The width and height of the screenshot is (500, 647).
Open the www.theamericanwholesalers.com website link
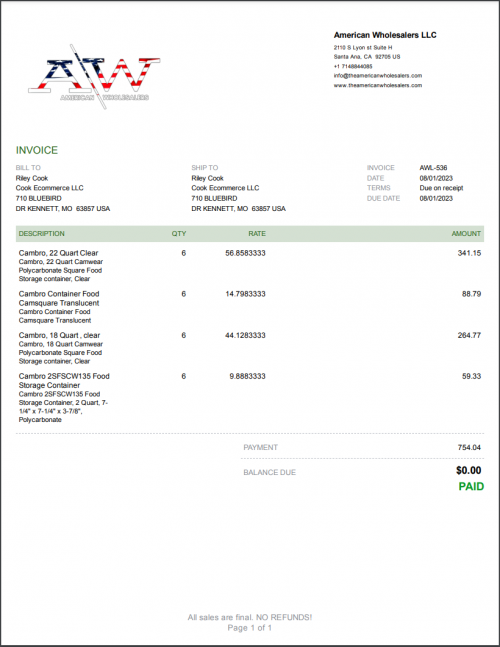[x=377, y=85]
